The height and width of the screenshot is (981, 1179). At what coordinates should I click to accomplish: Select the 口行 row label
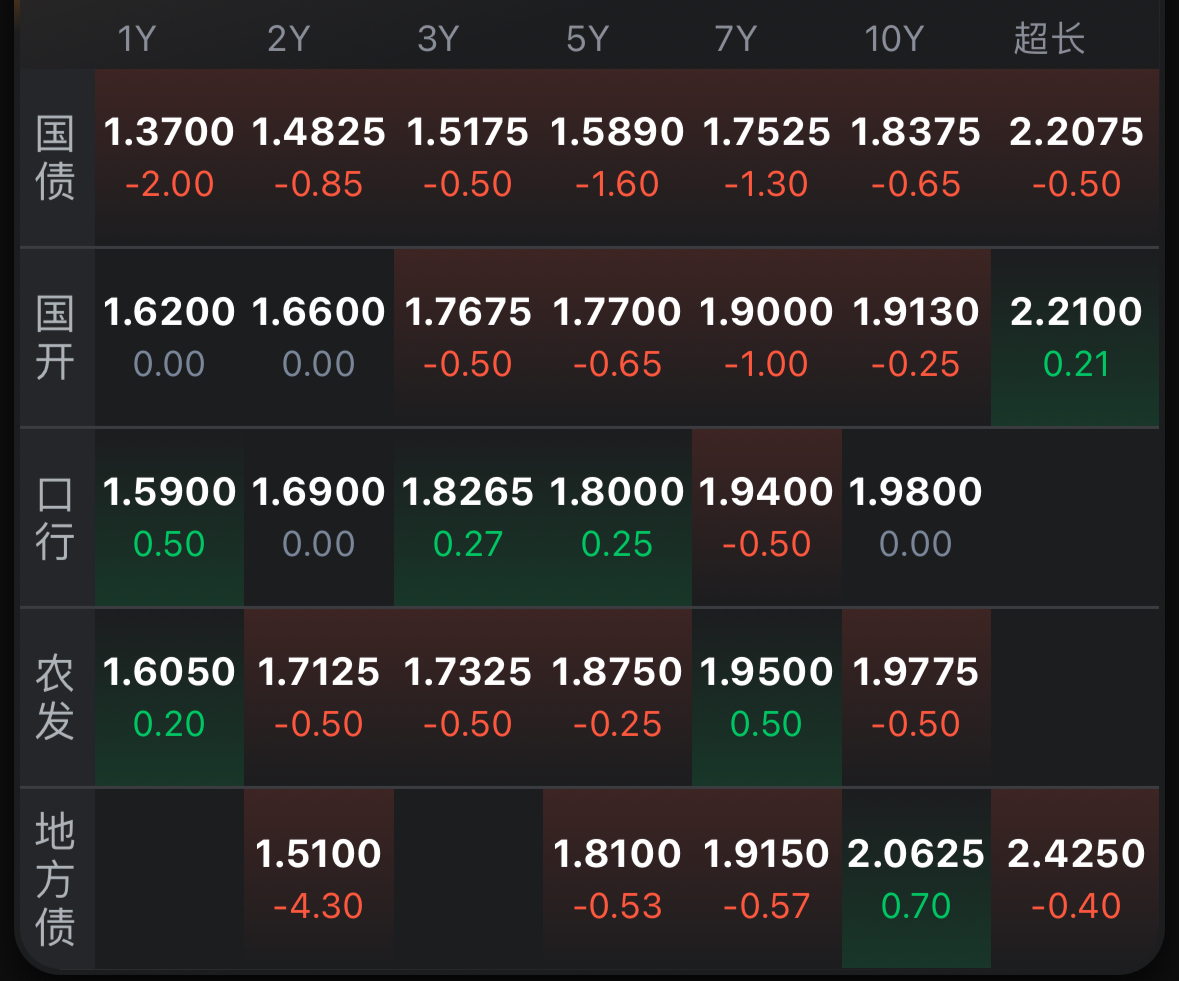click(x=56, y=517)
